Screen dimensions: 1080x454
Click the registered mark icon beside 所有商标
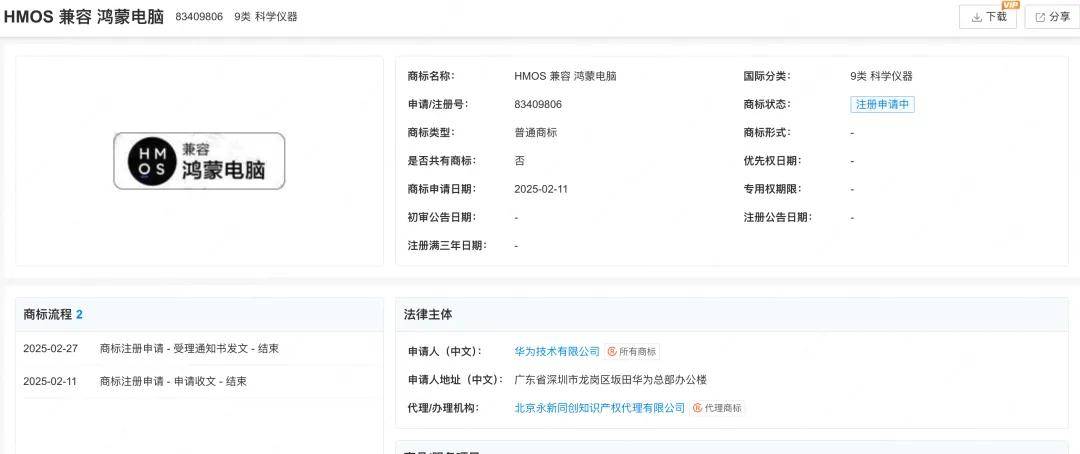(612, 351)
